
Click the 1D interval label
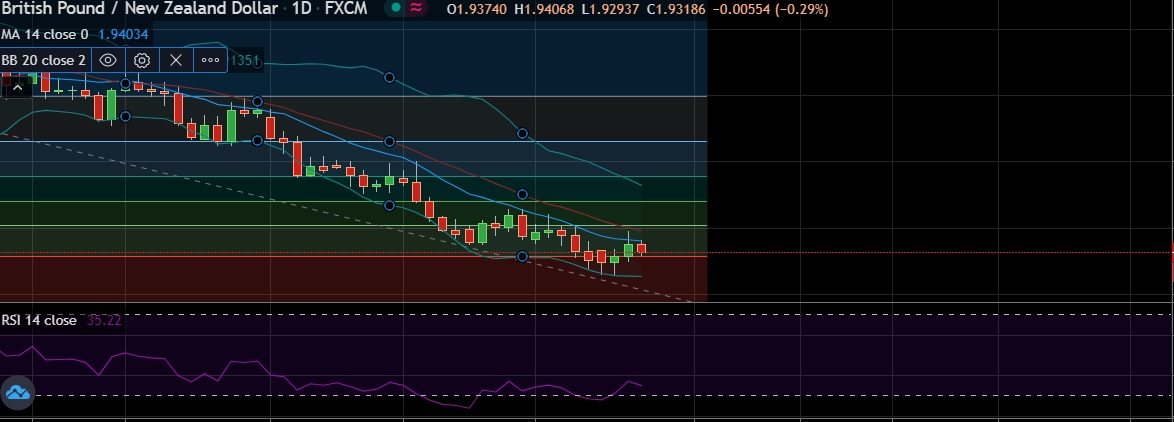pos(302,9)
